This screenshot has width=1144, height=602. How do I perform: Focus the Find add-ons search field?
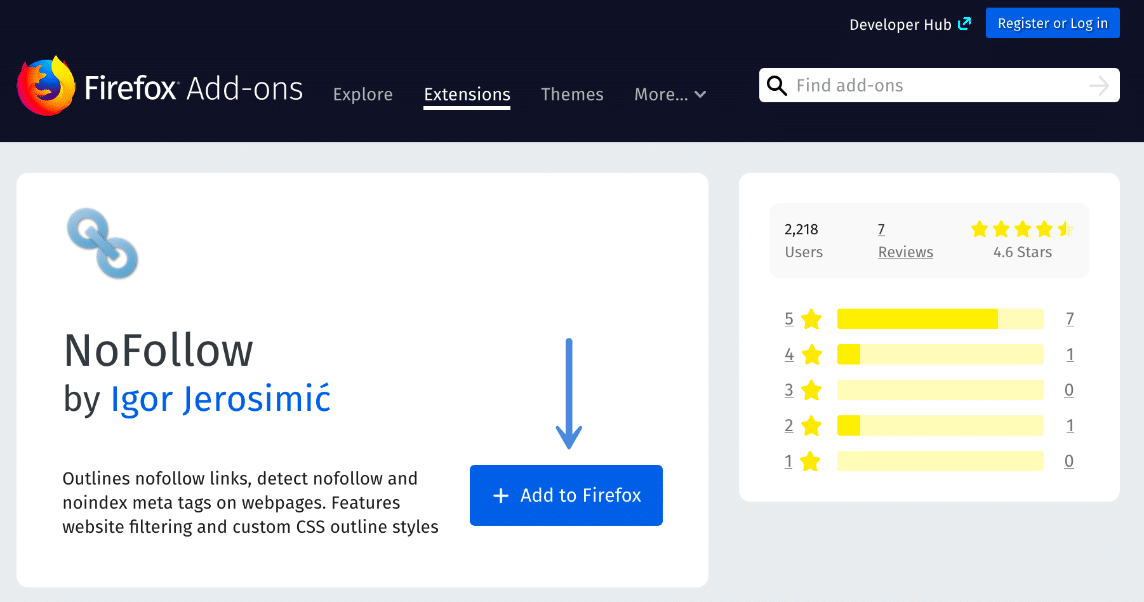939,85
